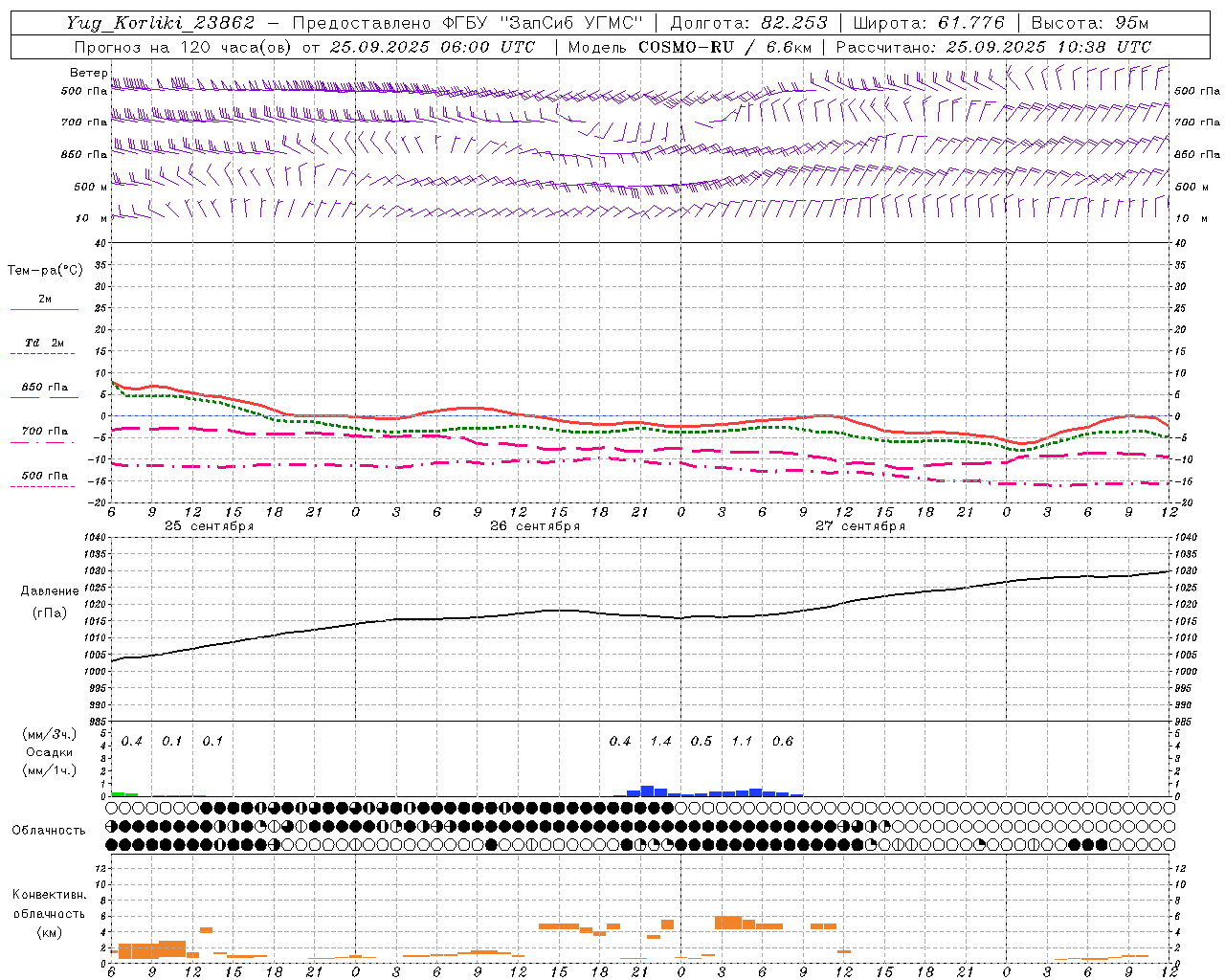The width and height of the screenshot is (1225, 980).
Task: Select the model name 'COSMO-RU / 6.6км'
Action: pyautogui.click(x=725, y=47)
